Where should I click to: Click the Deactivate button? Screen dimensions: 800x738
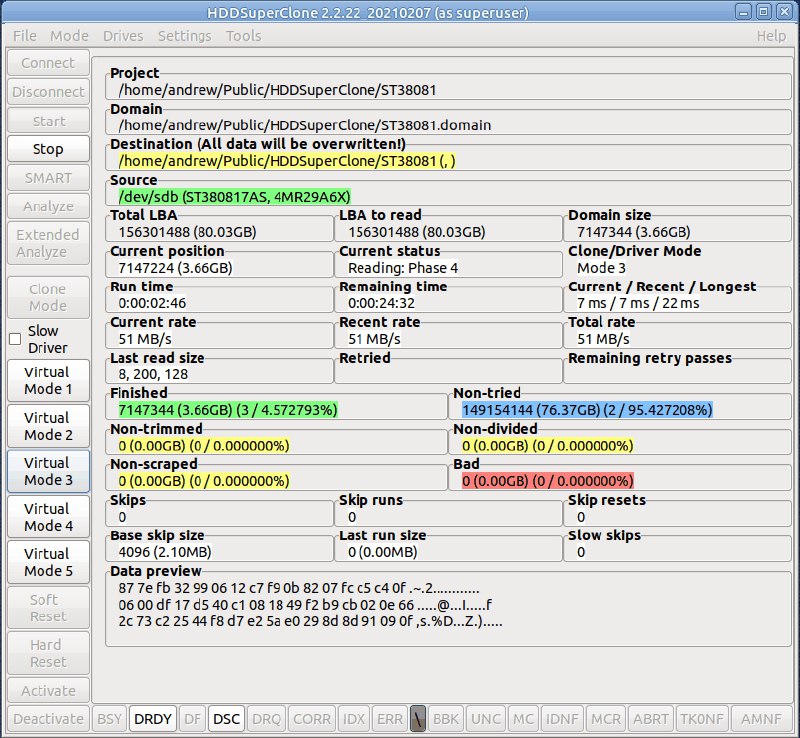48,719
